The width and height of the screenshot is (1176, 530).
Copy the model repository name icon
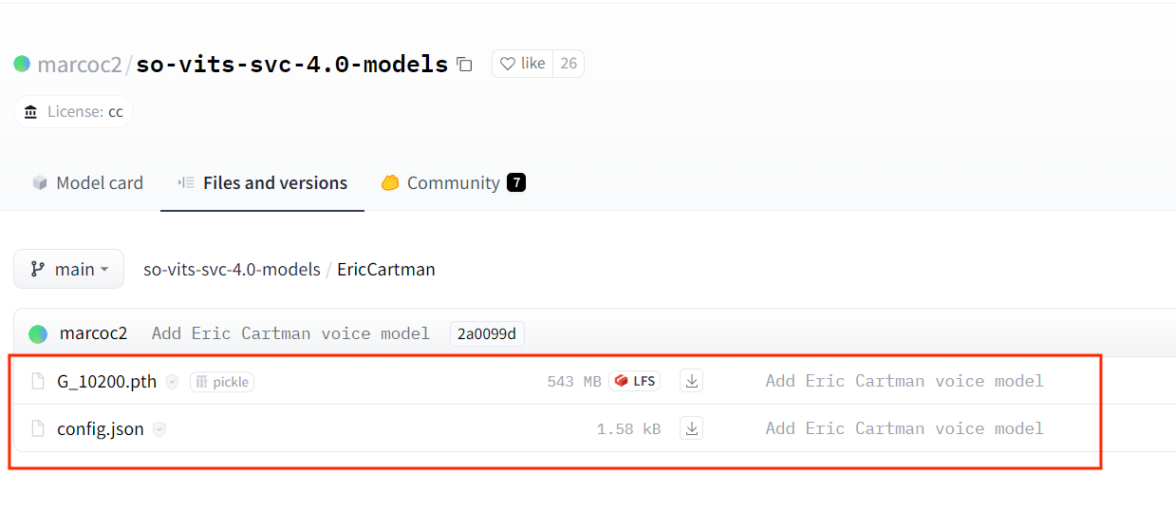point(464,64)
